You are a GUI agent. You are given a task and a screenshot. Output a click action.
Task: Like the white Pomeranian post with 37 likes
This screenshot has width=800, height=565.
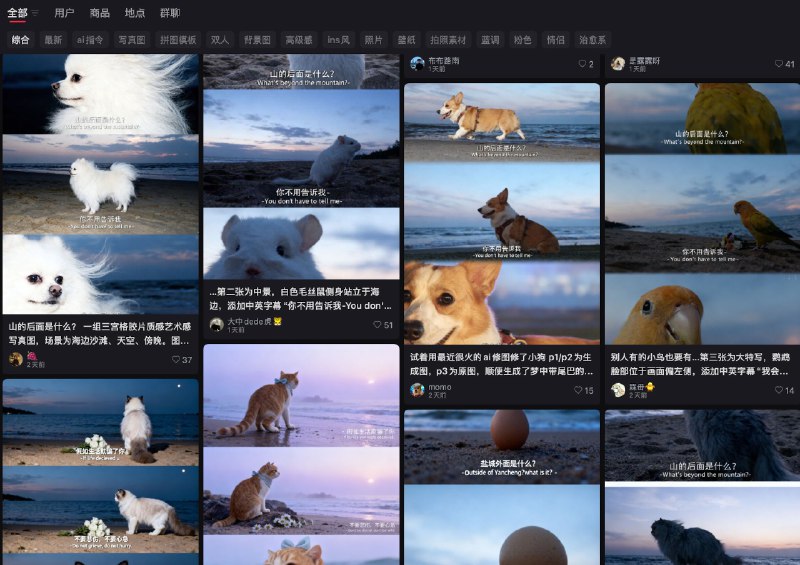pos(175,360)
